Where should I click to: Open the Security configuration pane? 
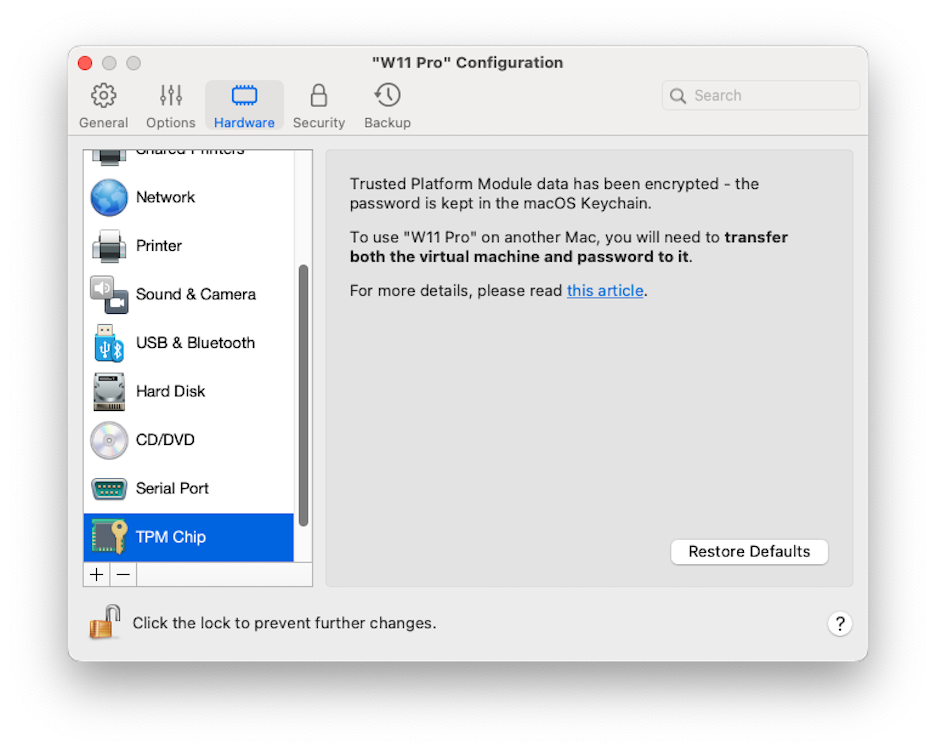(x=318, y=104)
